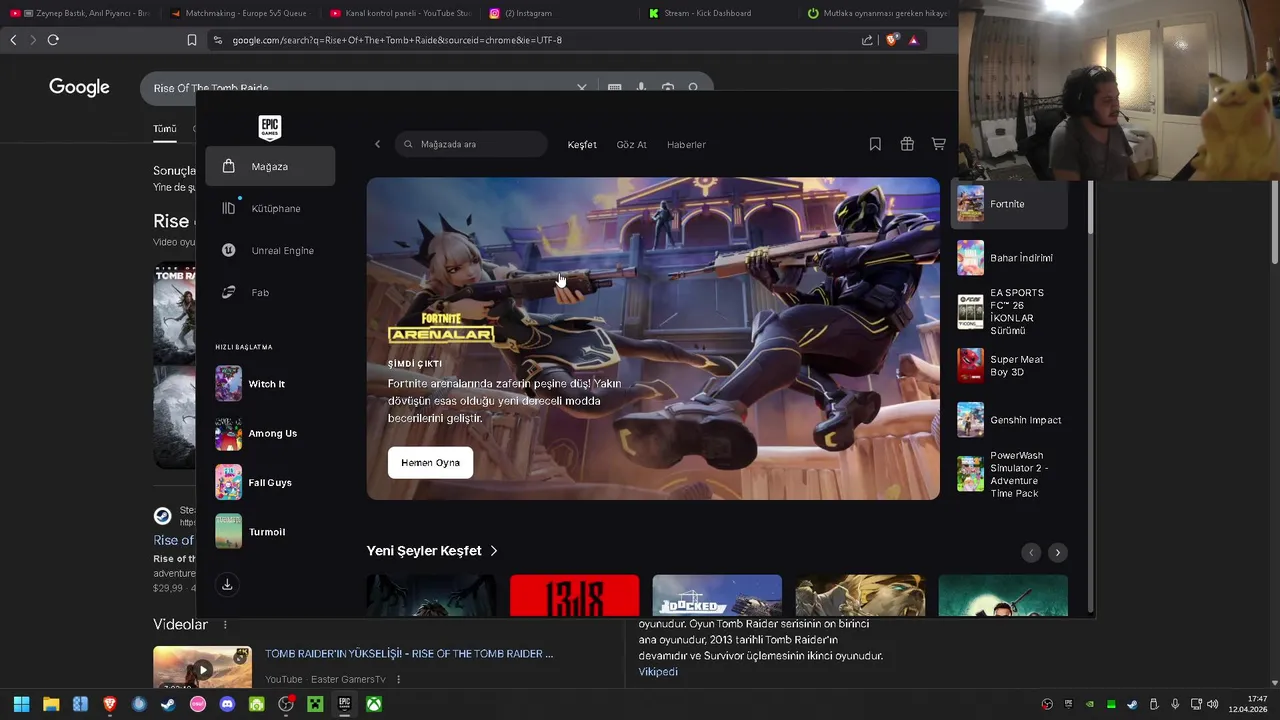Switch to Göz At tab
1280x720 pixels.
(x=631, y=145)
